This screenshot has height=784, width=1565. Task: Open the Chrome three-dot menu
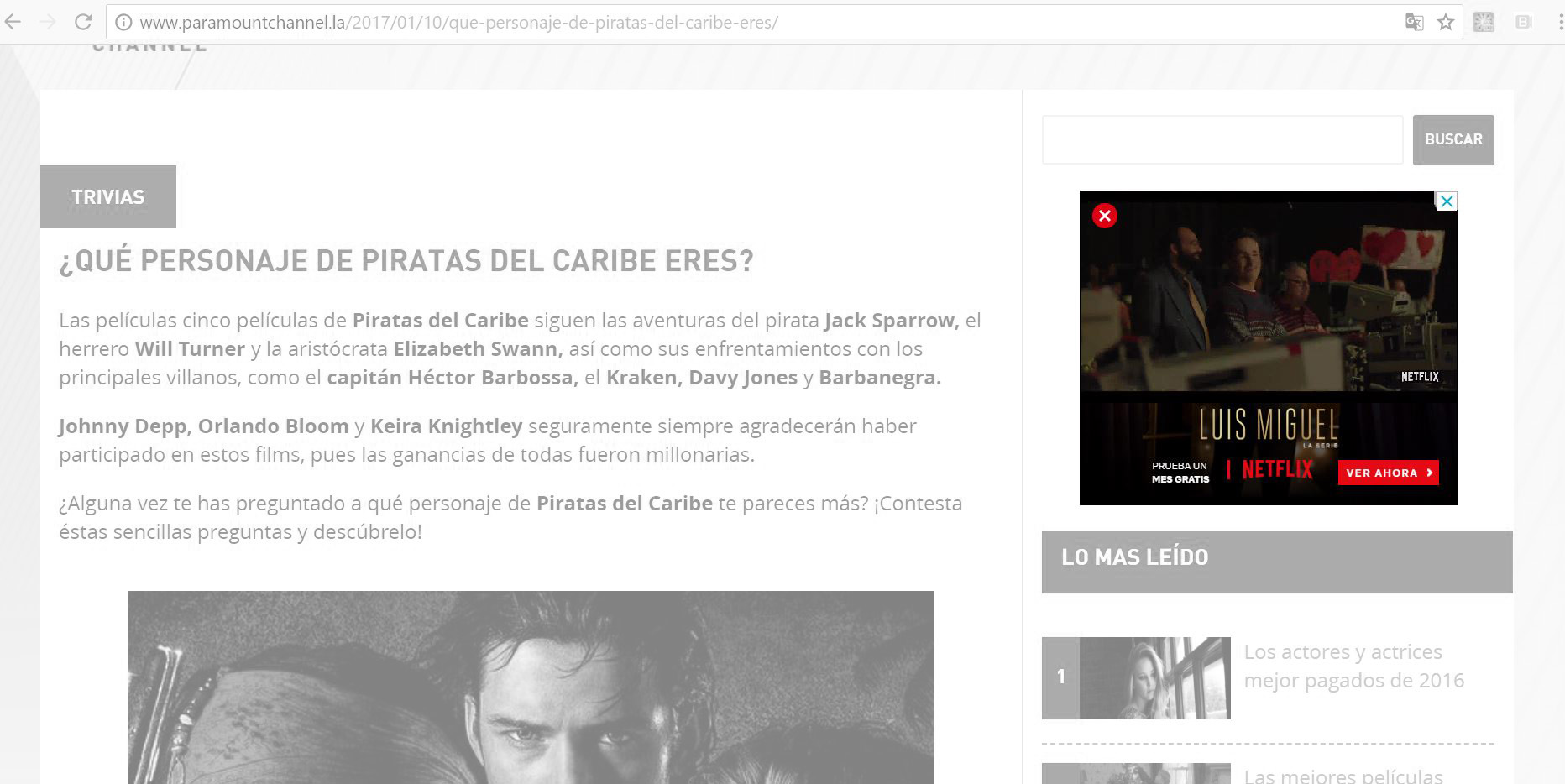[x=1559, y=23]
